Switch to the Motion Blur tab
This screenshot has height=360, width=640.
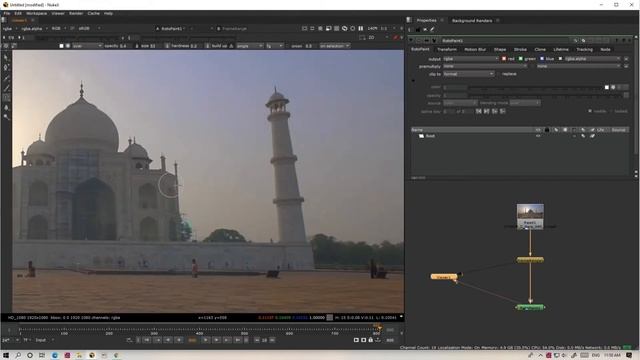coord(475,49)
